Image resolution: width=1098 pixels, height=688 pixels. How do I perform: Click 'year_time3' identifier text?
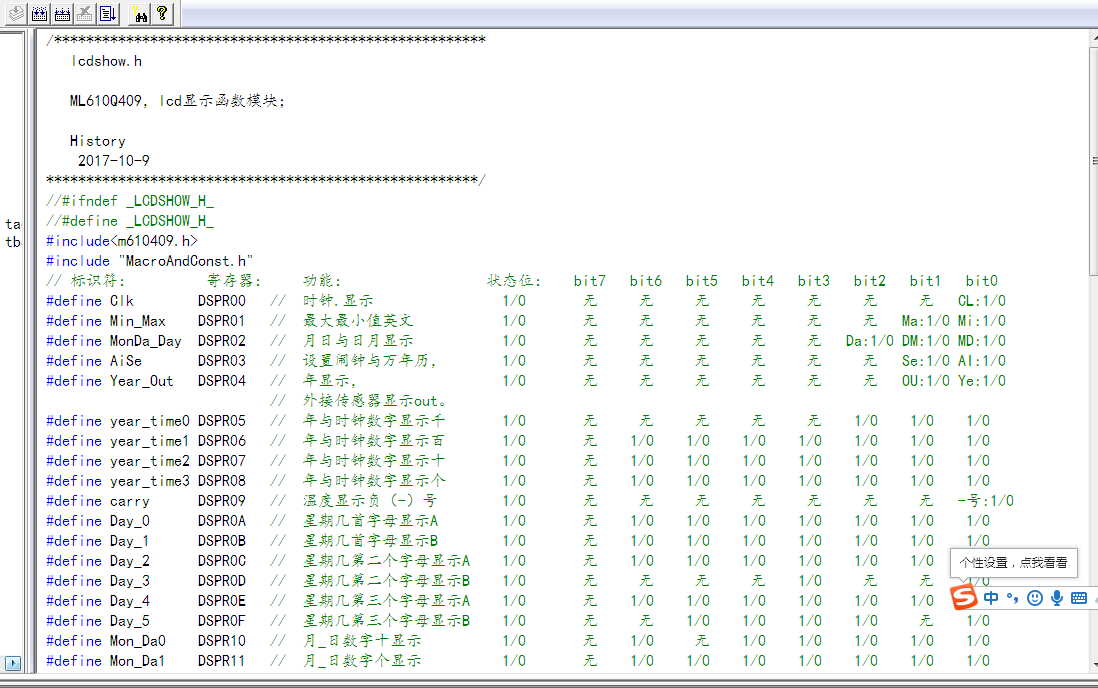click(x=150, y=481)
